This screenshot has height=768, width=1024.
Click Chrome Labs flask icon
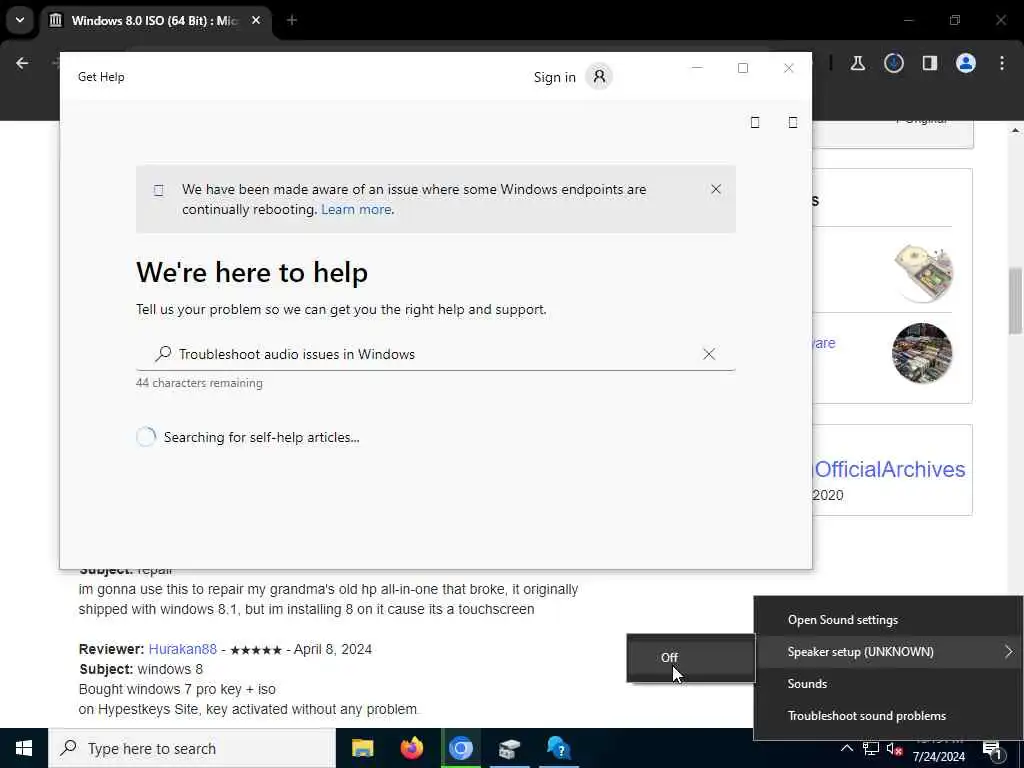click(x=857, y=63)
